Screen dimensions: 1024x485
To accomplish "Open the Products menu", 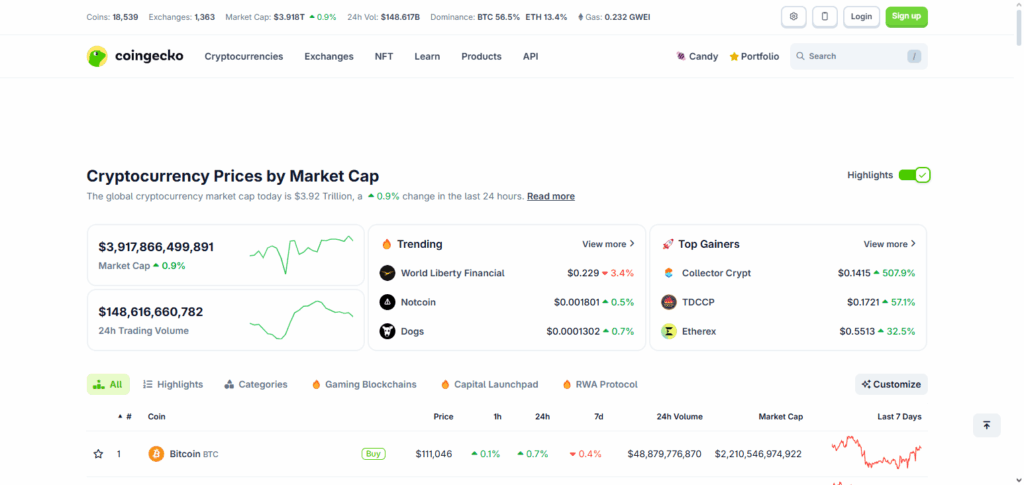I will (x=481, y=57).
